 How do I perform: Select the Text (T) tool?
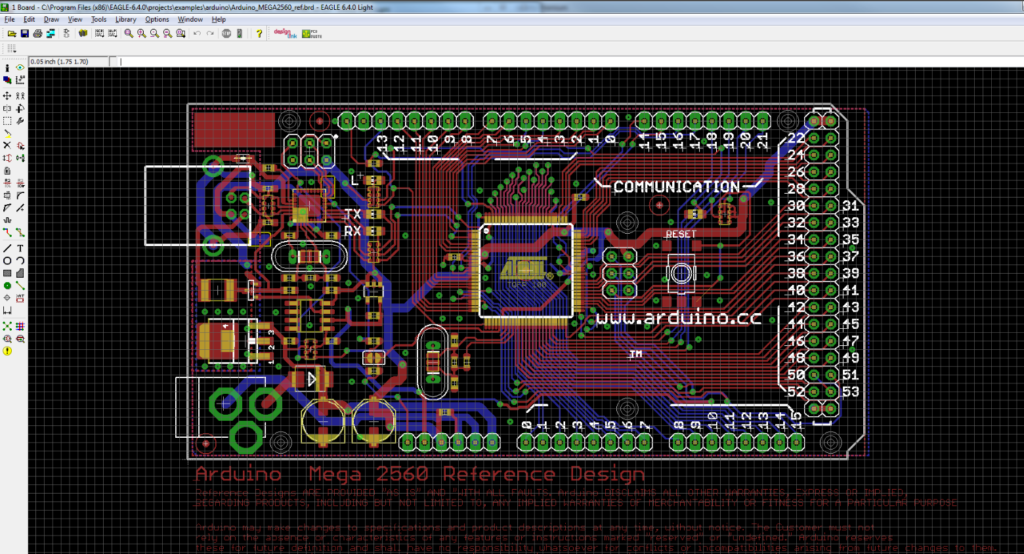point(20,248)
